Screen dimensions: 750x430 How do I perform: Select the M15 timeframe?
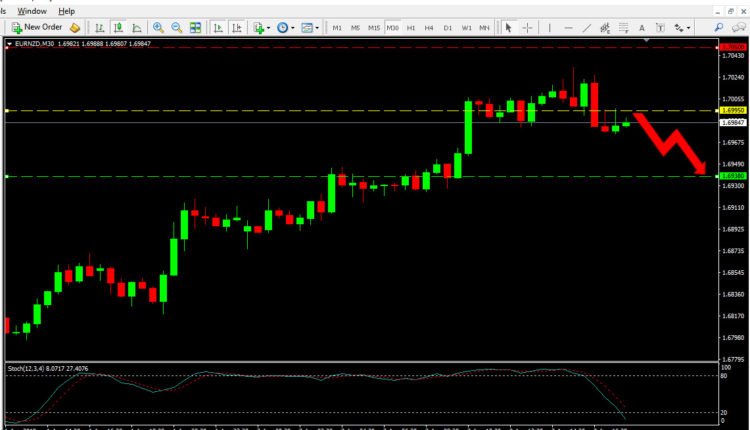tap(374, 28)
